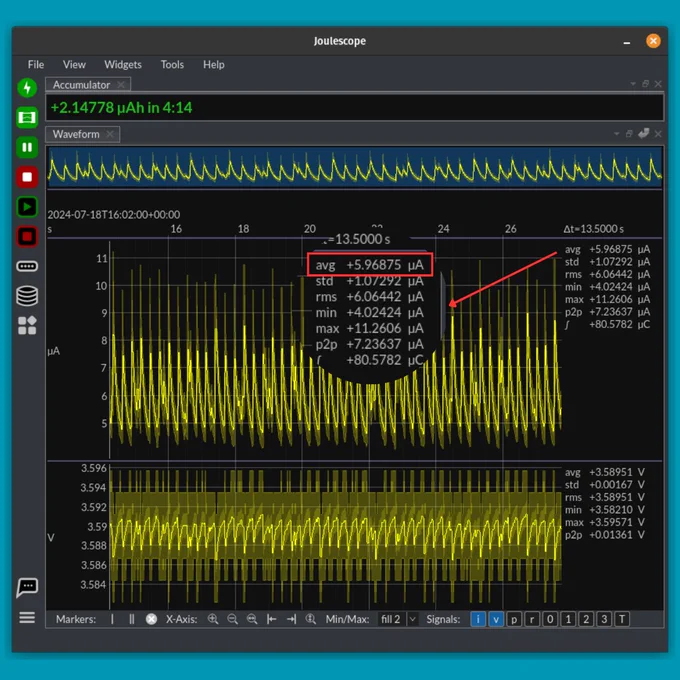Click the waveform summary overview strip
This screenshot has width=680, height=680.
pos(355,167)
